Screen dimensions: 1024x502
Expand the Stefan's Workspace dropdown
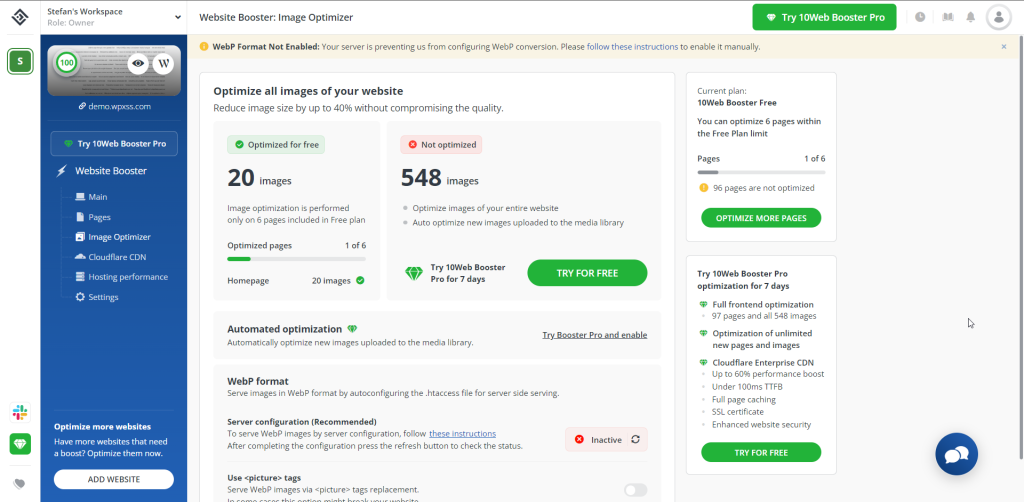(114, 17)
